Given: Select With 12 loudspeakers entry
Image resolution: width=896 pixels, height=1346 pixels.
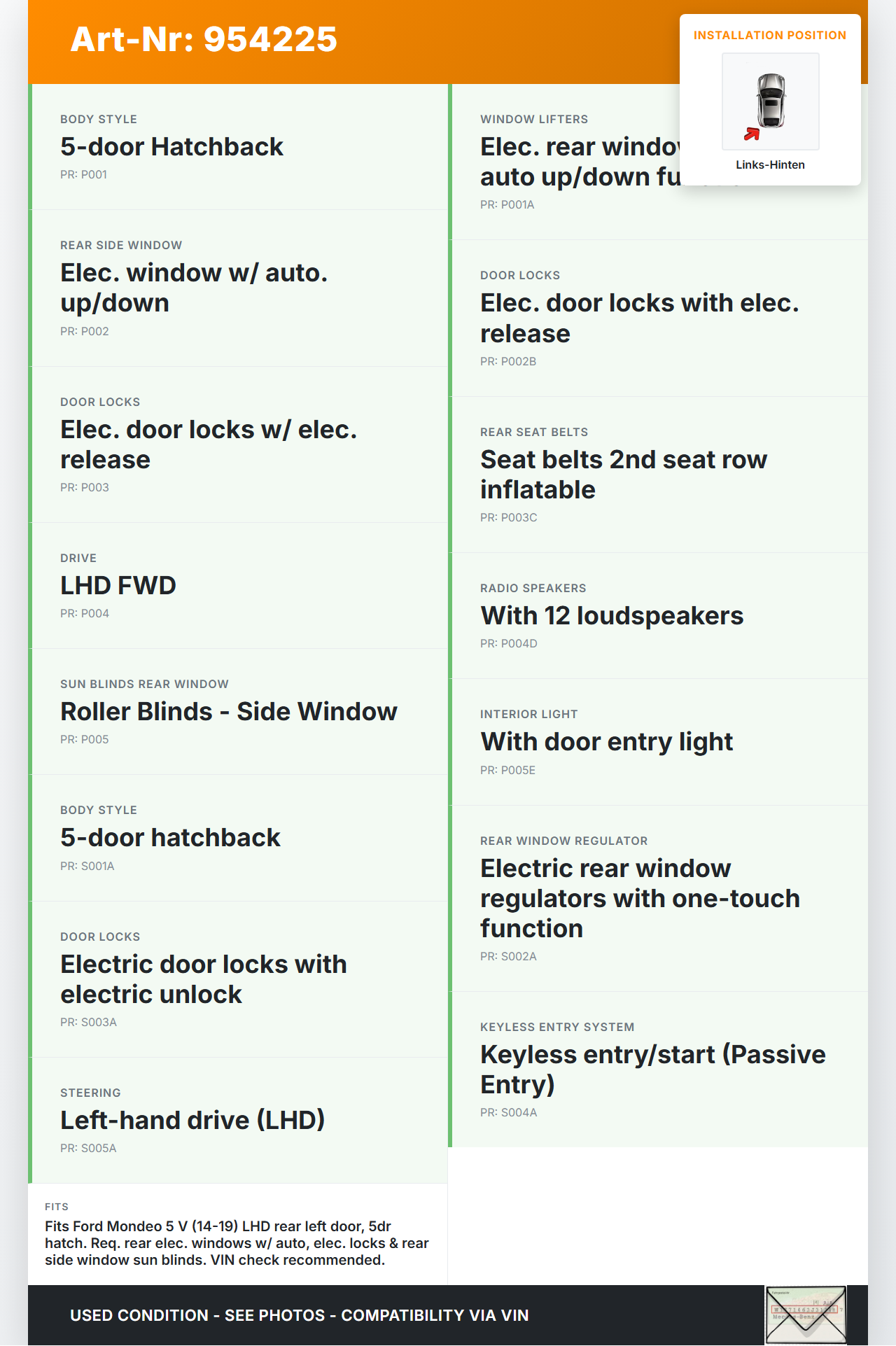Looking at the screenshot, I should (612, 616).
